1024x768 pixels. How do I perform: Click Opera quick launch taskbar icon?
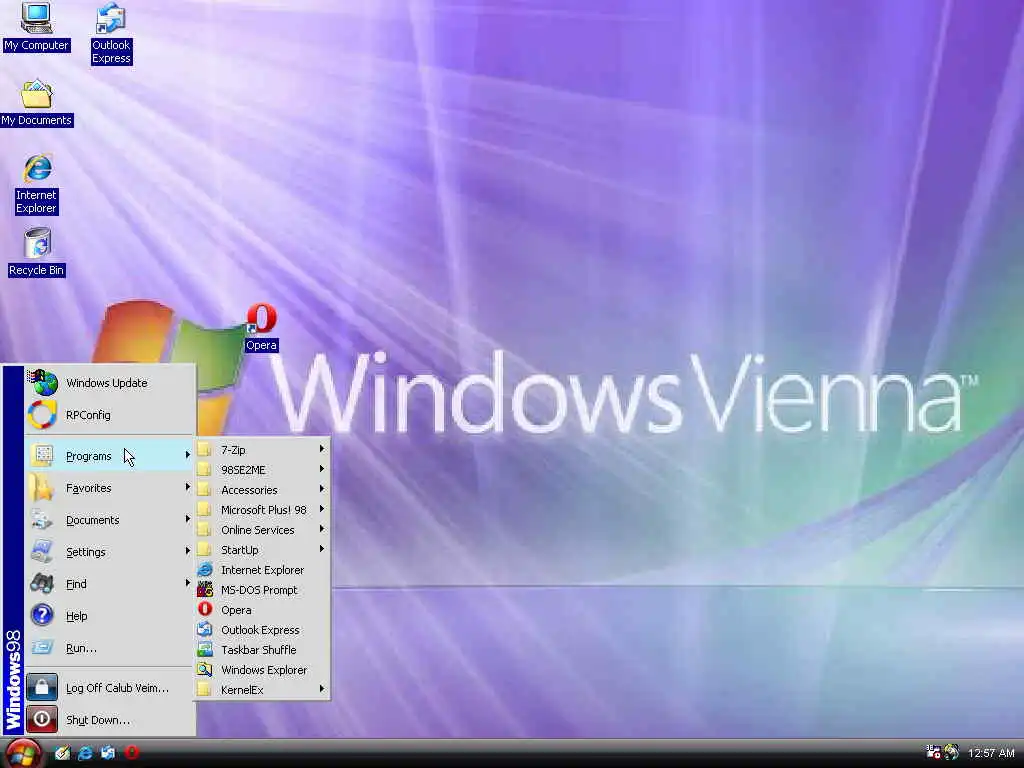(x=132, y=752)
